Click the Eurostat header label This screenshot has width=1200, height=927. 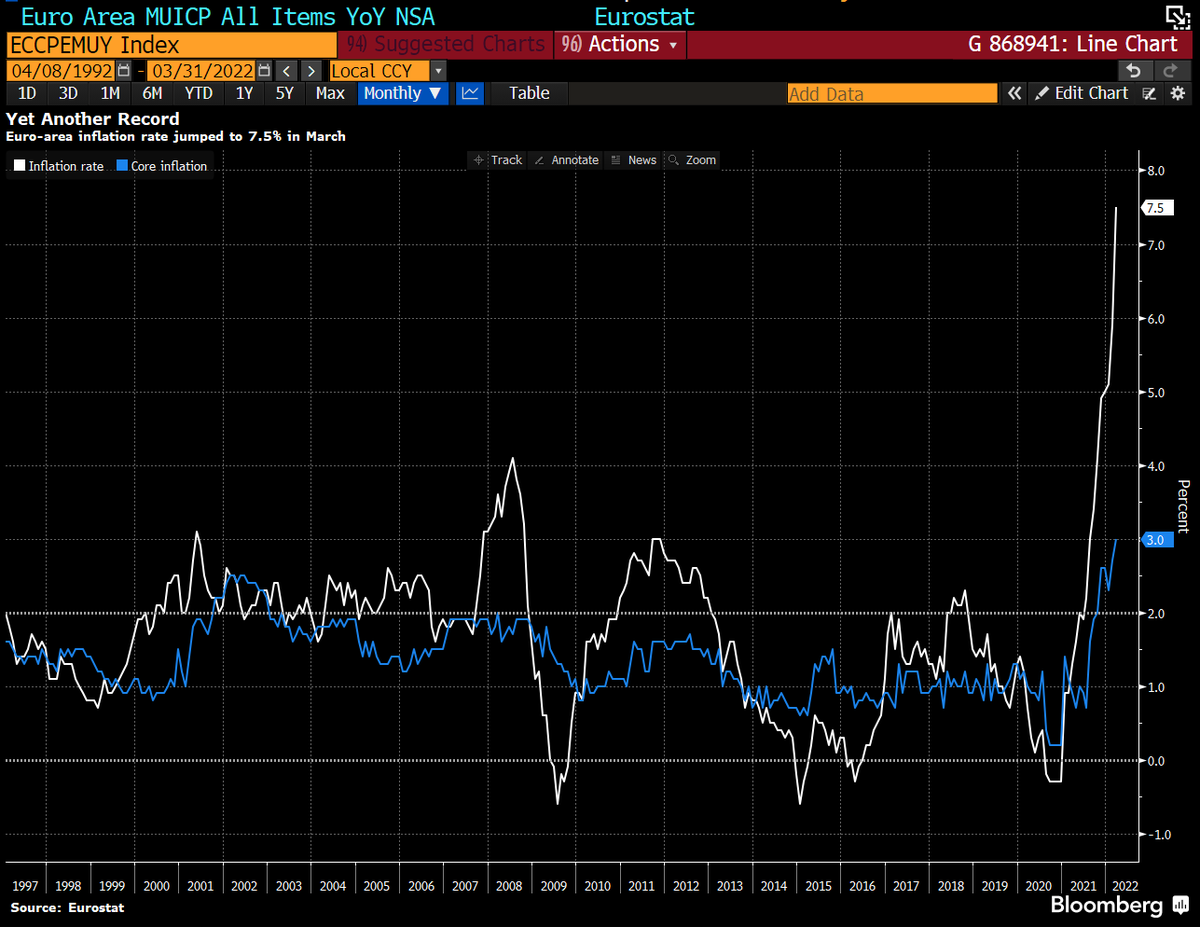click(x=644, y=17)
